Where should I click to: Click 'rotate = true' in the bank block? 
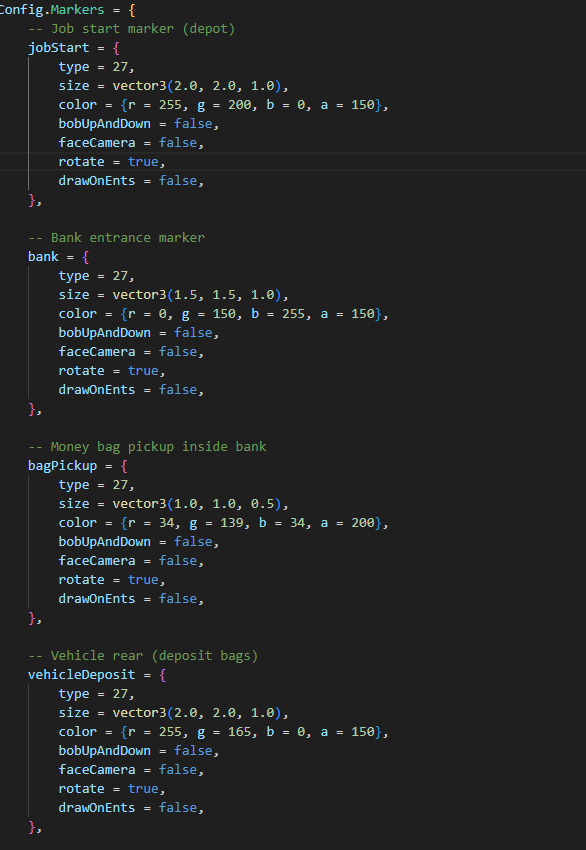coord(112,370)
